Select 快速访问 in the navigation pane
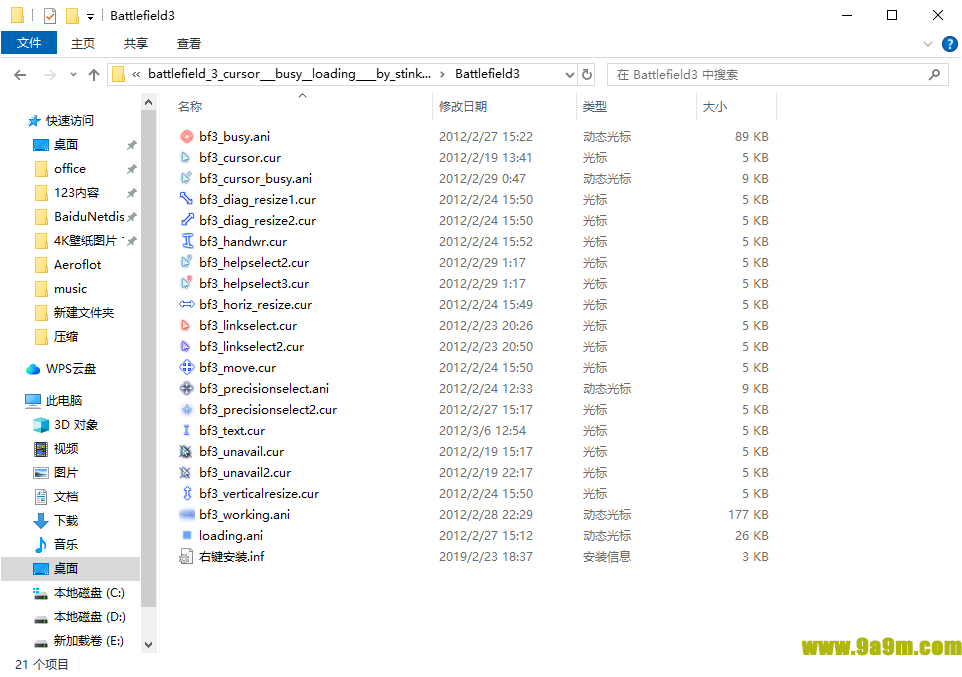Screen dimensions: 962x677 [x=69, y=120]
